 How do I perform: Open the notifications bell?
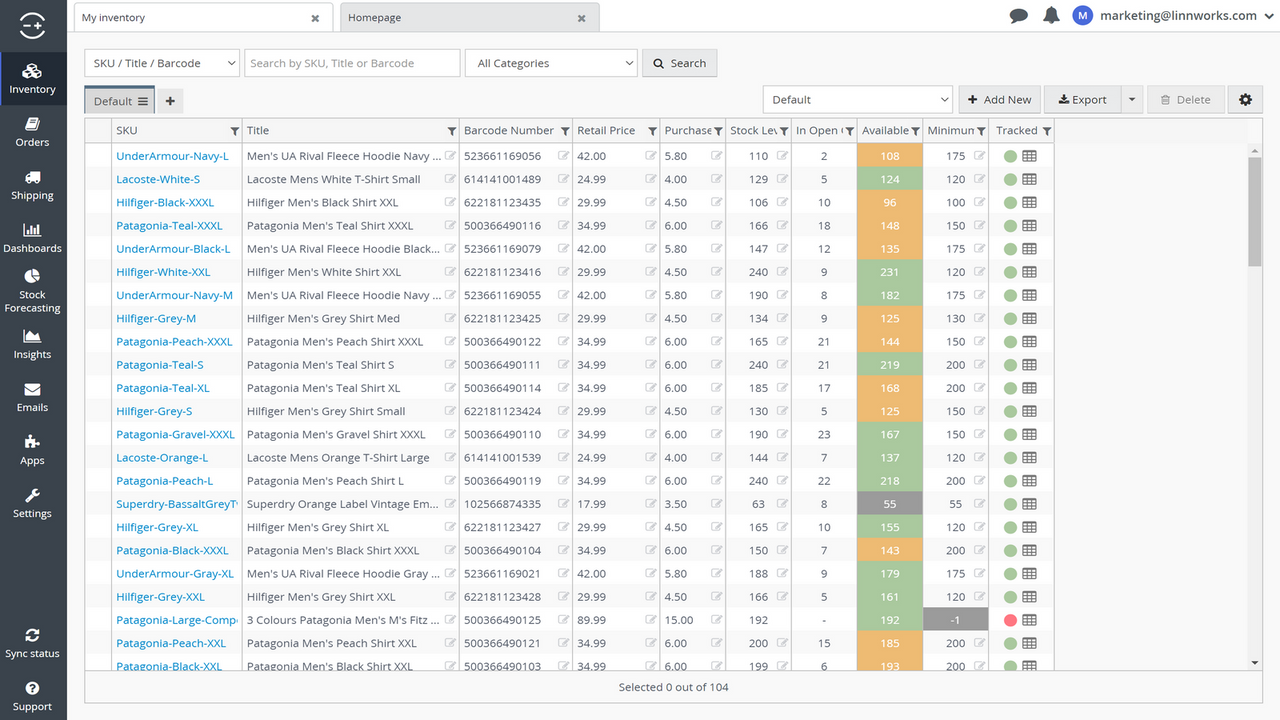[1051, 15]
